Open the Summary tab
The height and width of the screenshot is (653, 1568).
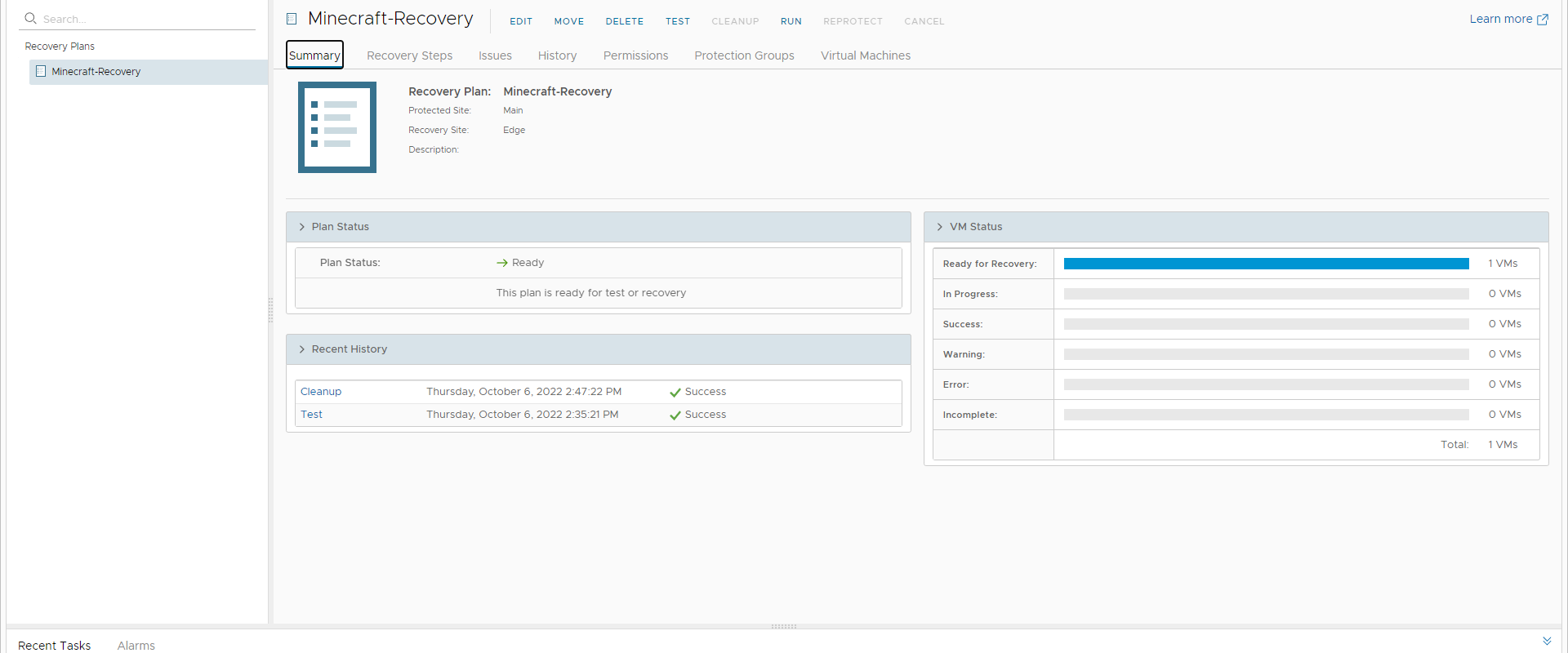point(314,55)
